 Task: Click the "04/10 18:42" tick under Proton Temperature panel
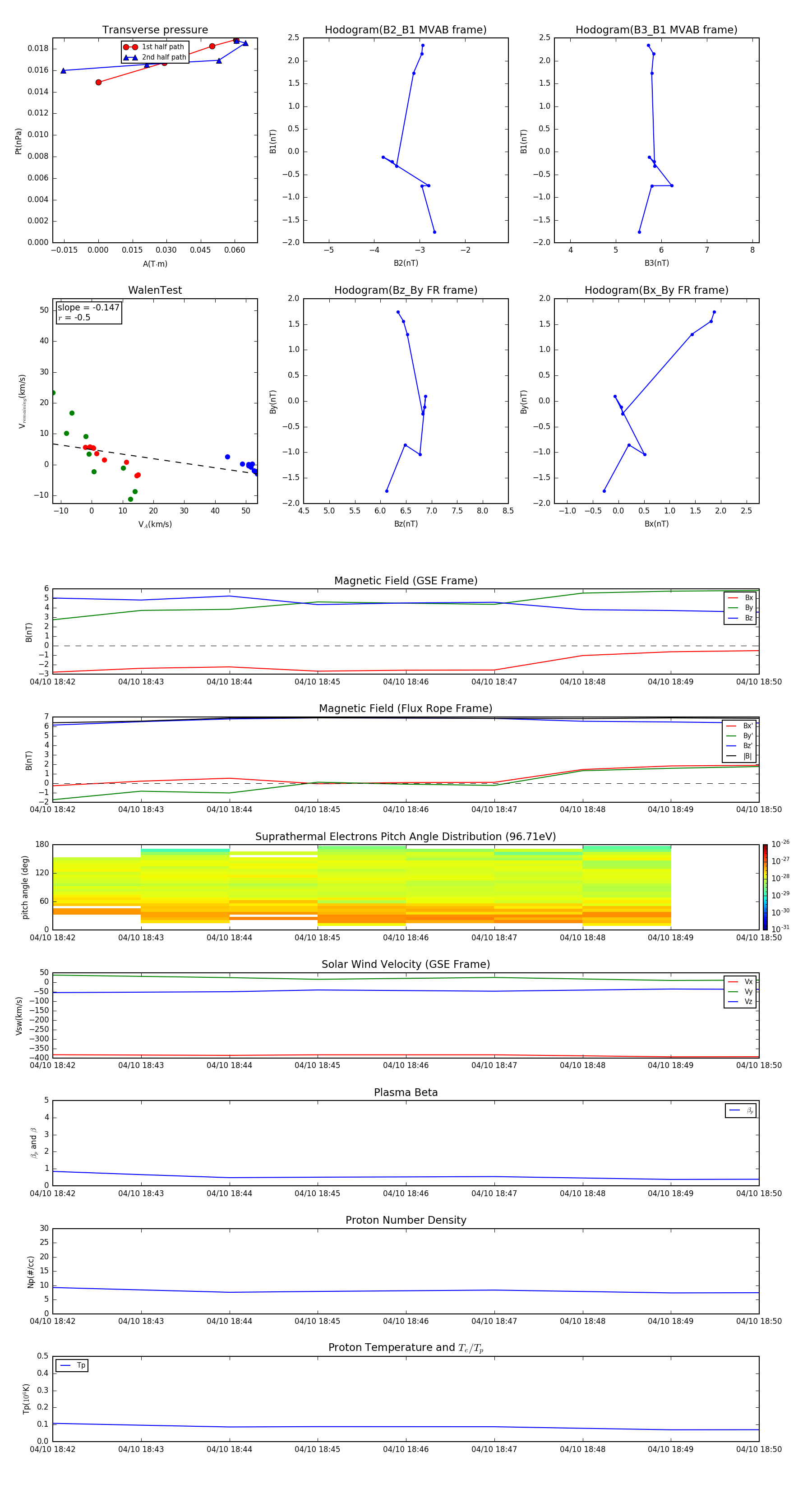tap(53, 1450)
